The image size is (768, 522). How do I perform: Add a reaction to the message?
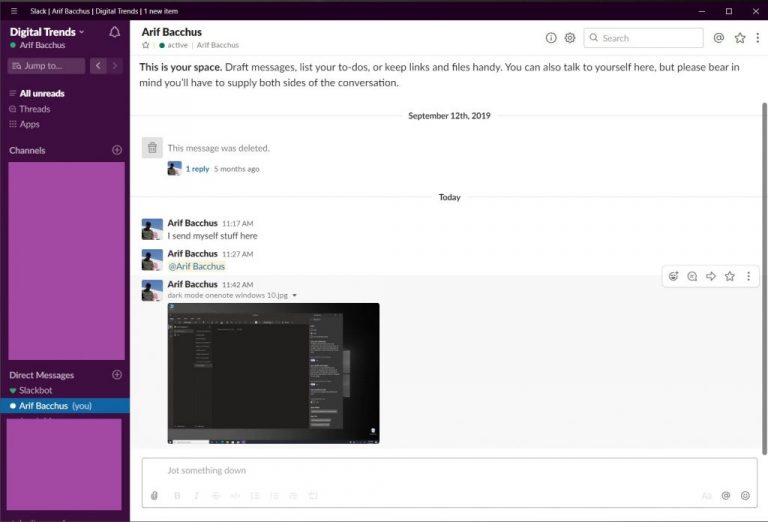673,276
